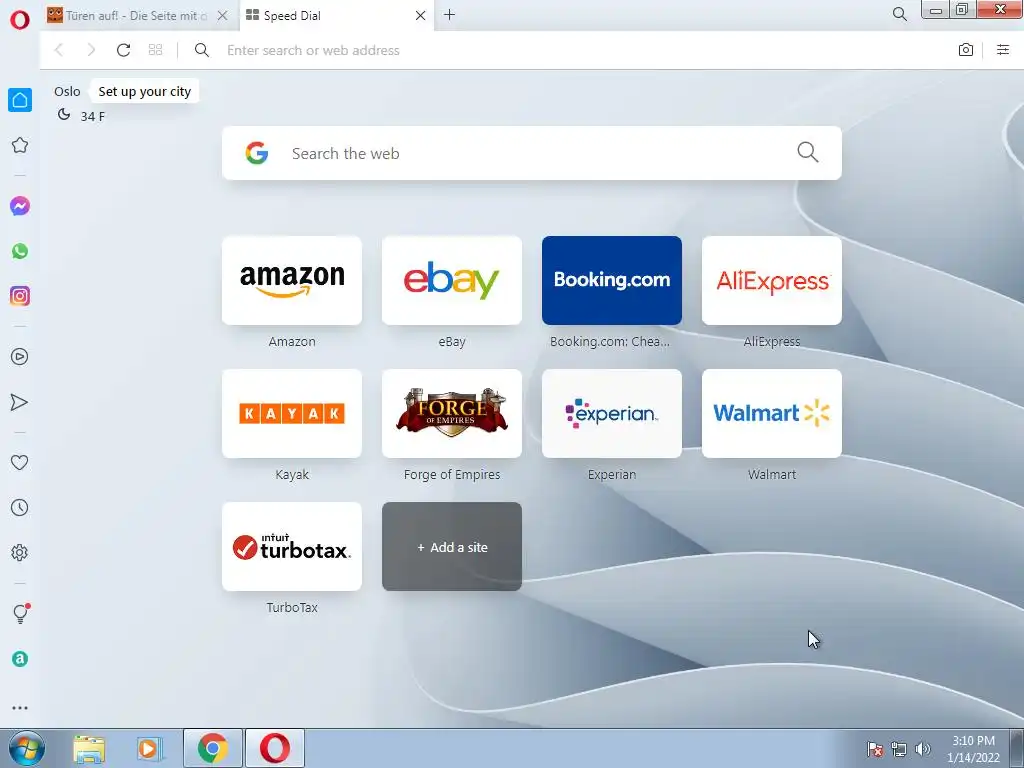Open the lightbulb tips icon in sidebar
The height and width of the screenshot is (768, 1024).
pyautogui.click(x=20, y=613)
